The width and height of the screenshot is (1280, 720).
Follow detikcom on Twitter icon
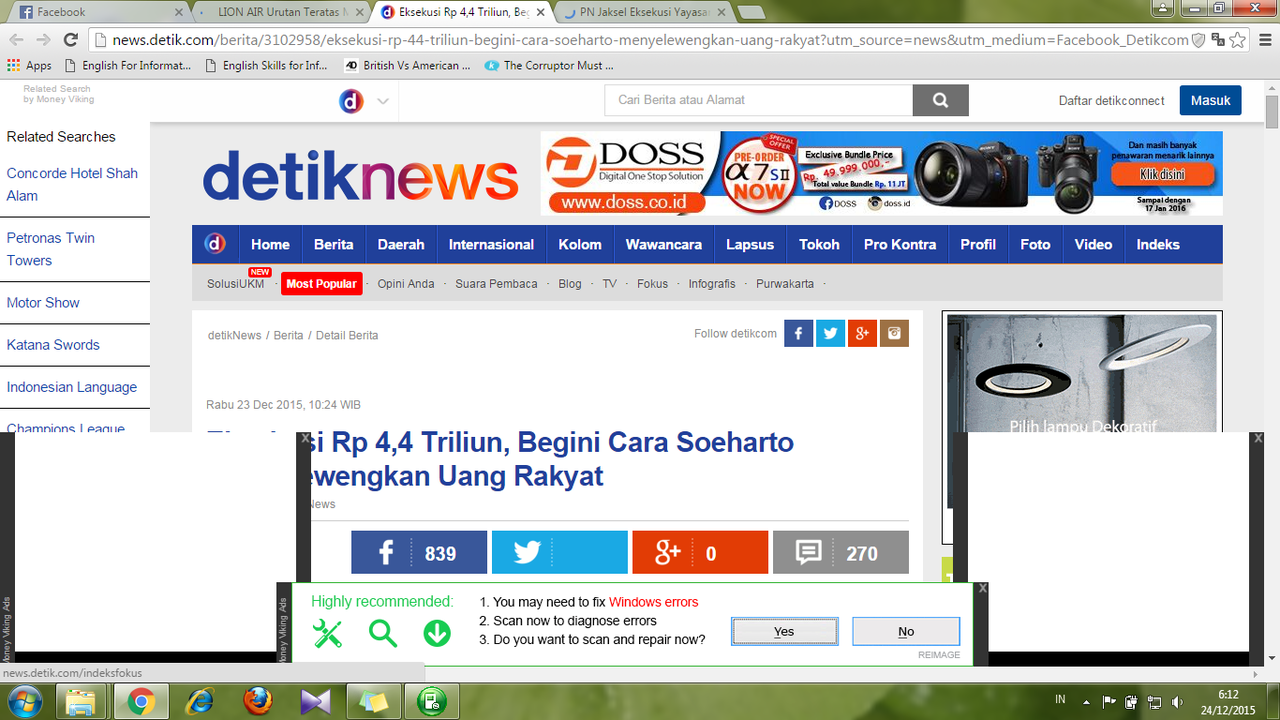coord(830,334)
